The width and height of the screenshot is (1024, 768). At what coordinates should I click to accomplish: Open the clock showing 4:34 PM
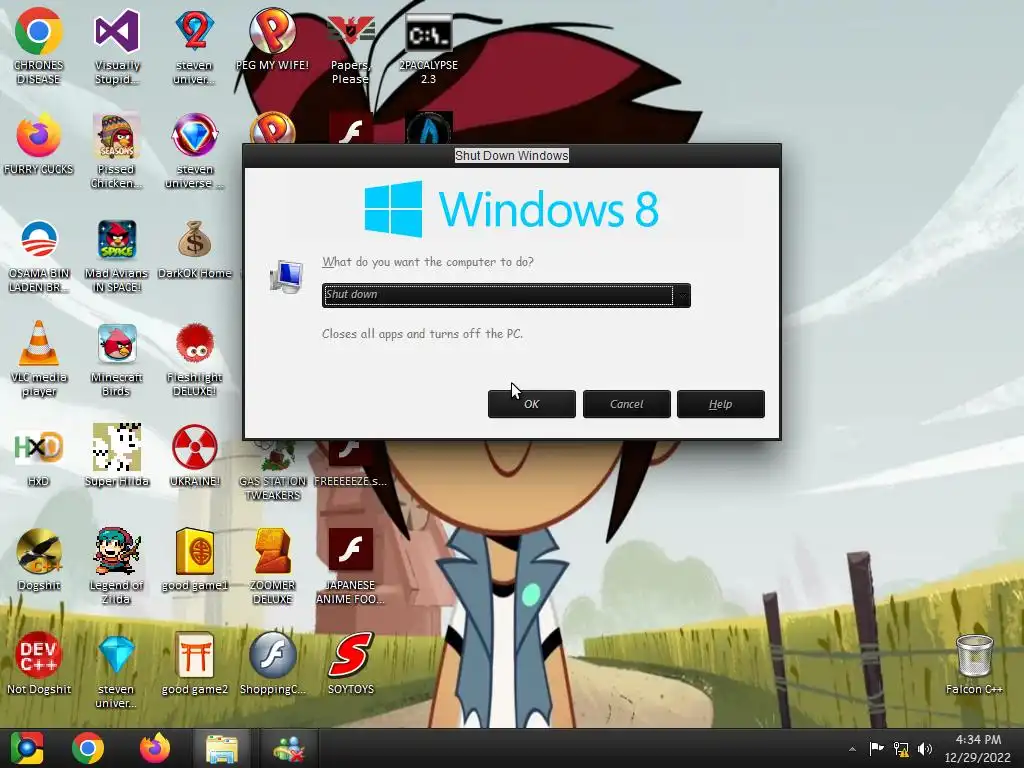coord(978,748)
